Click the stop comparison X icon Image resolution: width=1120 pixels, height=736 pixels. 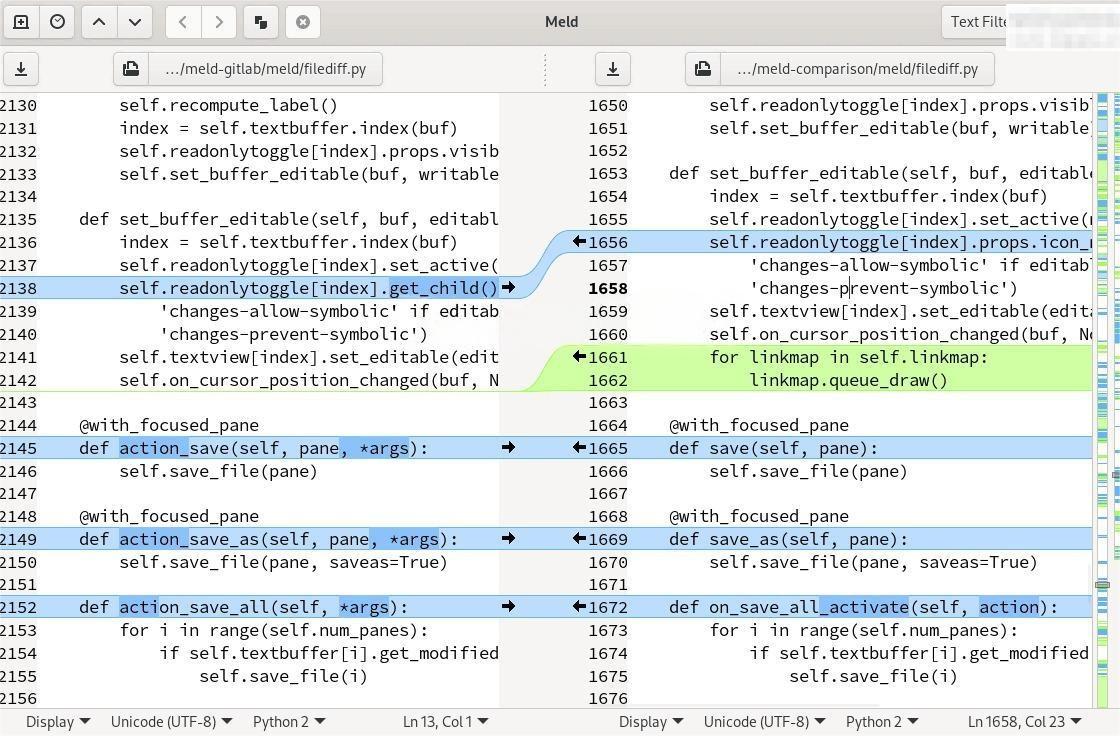point(302,21)
